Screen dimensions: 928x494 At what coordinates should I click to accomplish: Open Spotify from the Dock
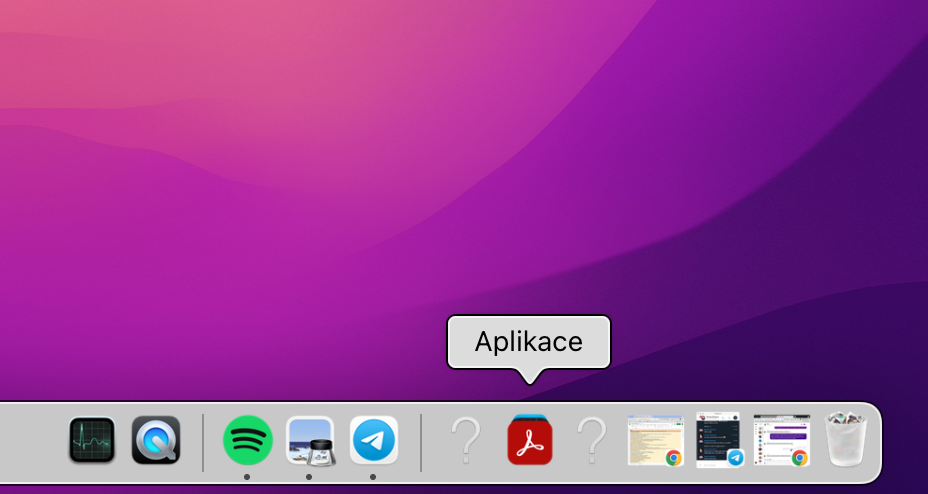247,440
